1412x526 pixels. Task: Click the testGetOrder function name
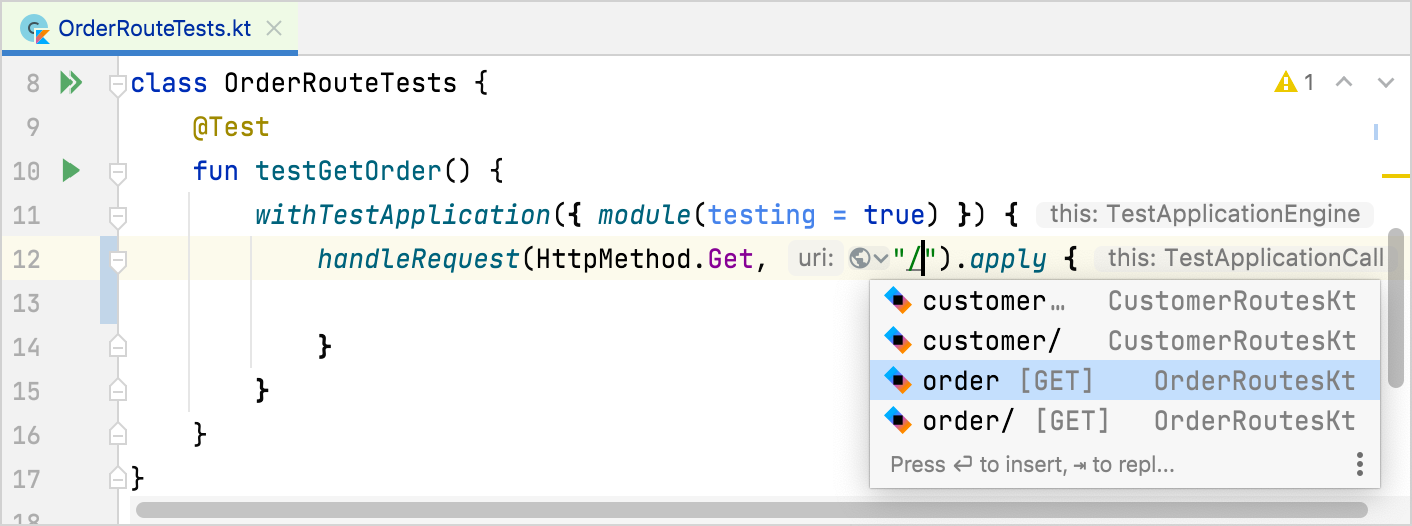point(349,171)
